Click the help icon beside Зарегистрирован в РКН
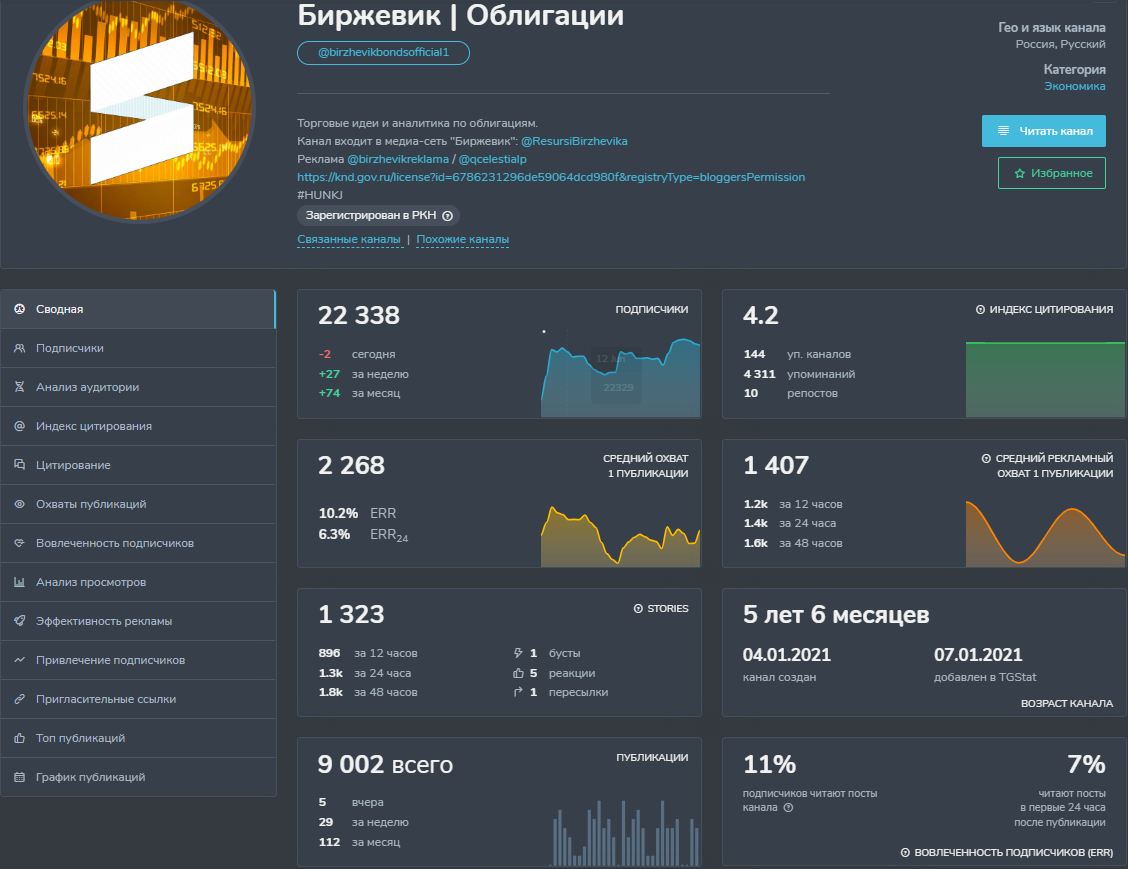Image resolution: width=1128 pixels, height=869 pixels. pos(447,216)
